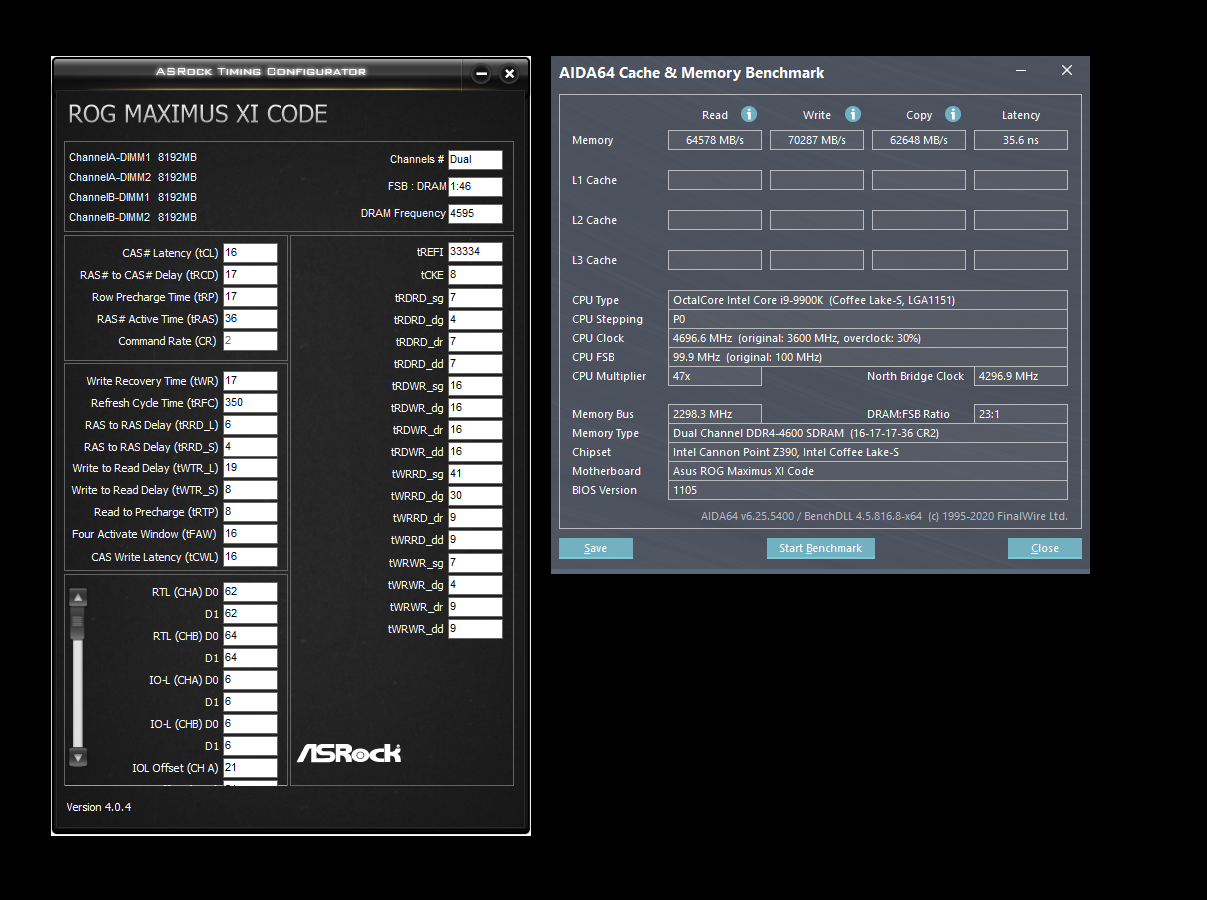Click the RTL (CHB) D0 field
Screen dimensions: 1207x900
tap(250, 636)
